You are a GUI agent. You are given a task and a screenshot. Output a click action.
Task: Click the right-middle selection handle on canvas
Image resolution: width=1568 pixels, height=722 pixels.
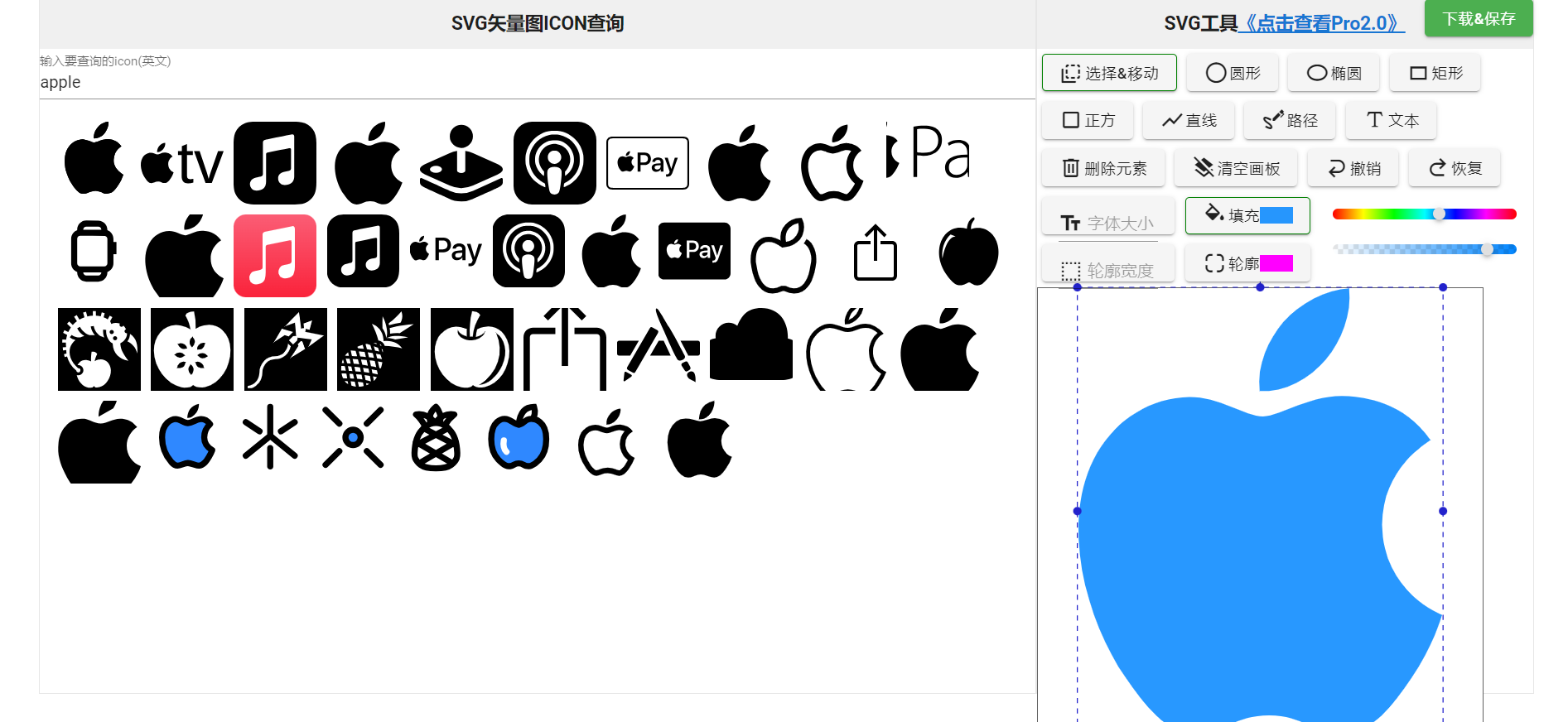(1443, 511)
